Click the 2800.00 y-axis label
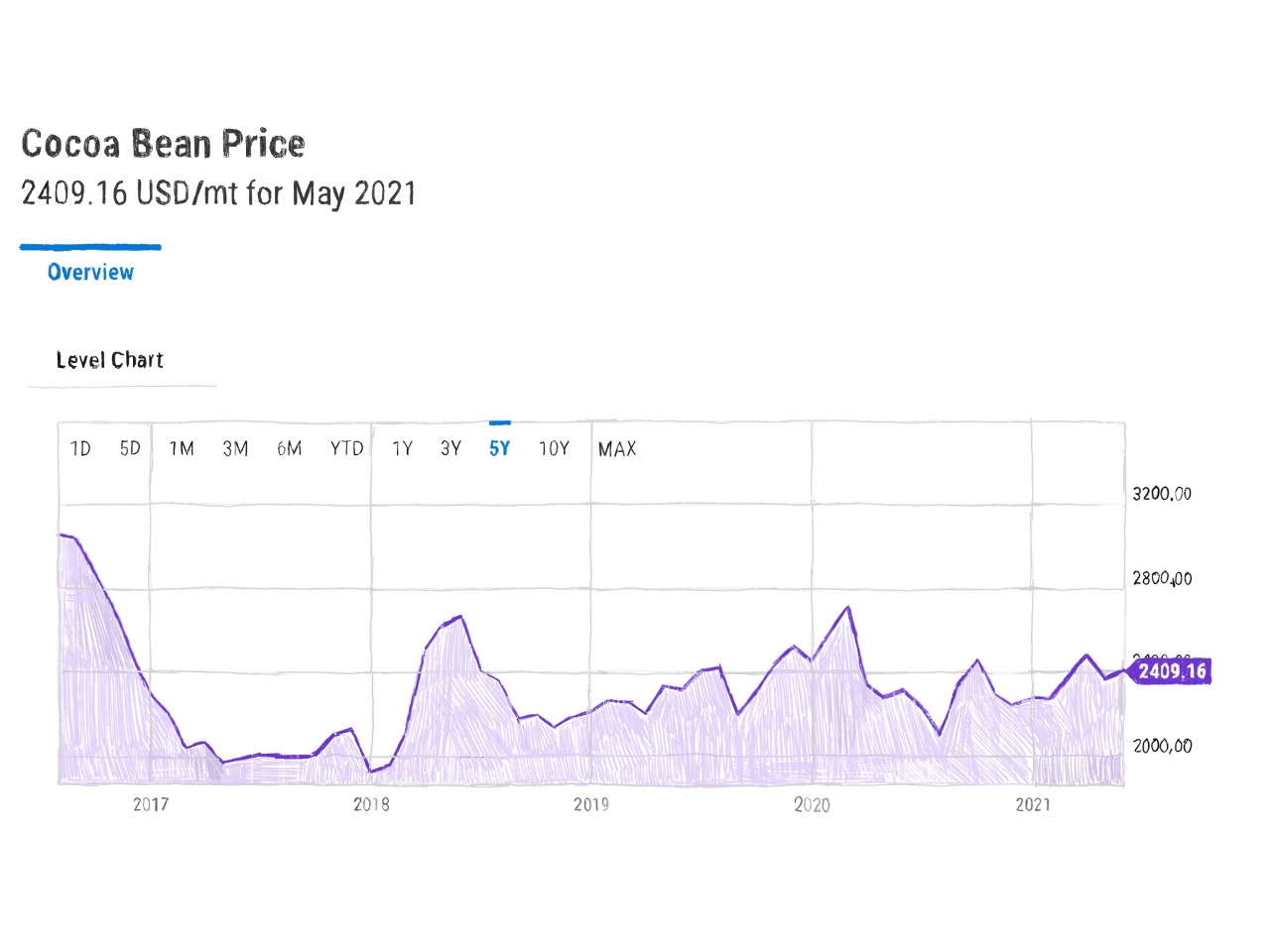Viewport: 1270px width, 952px height. 1162,578
